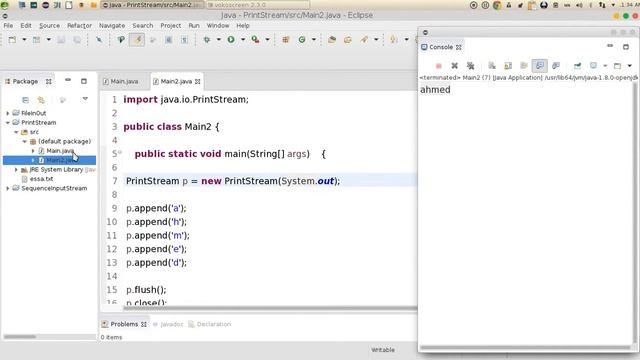
Task: Click Remove All Terminated Launches icon
Action: 470,66
